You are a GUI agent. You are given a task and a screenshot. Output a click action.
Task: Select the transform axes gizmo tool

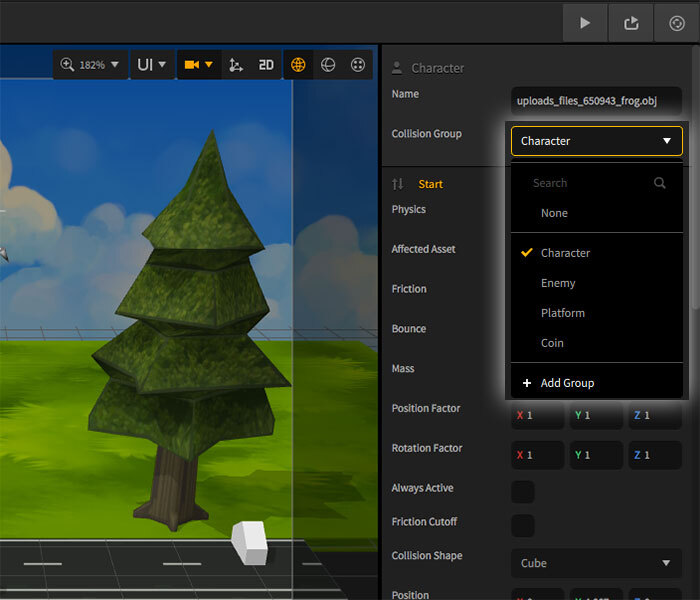click(236, 65)
